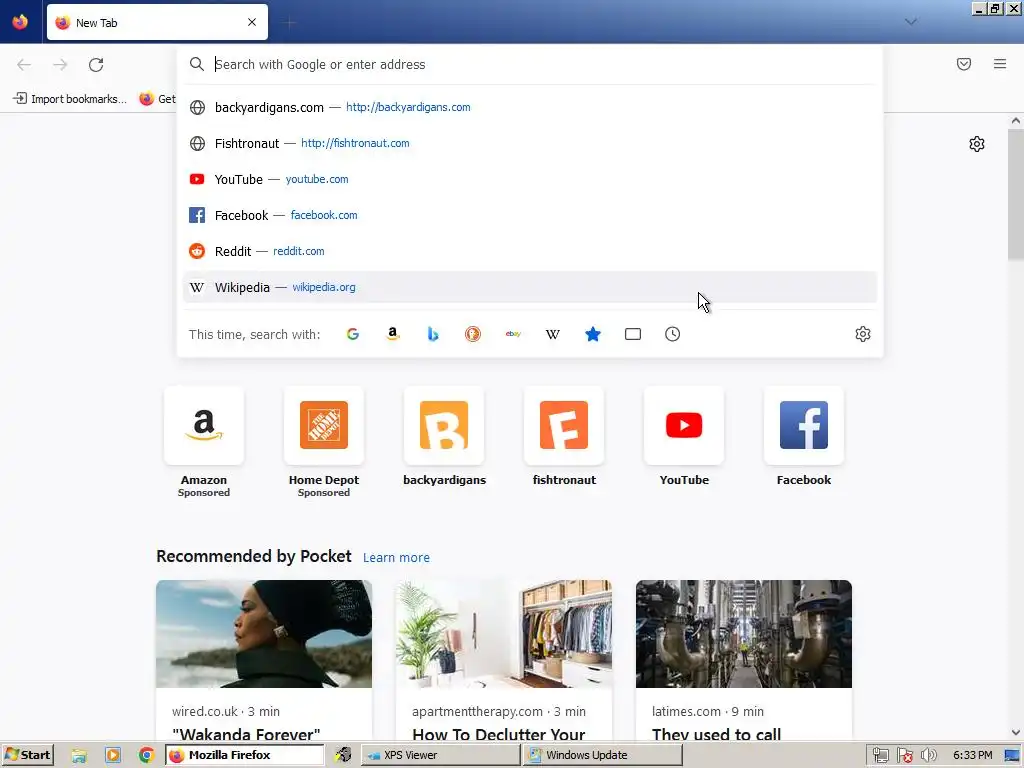Search this time with eBay icon
This screenshot has height=768, width=1024.
tap(513, 334)
